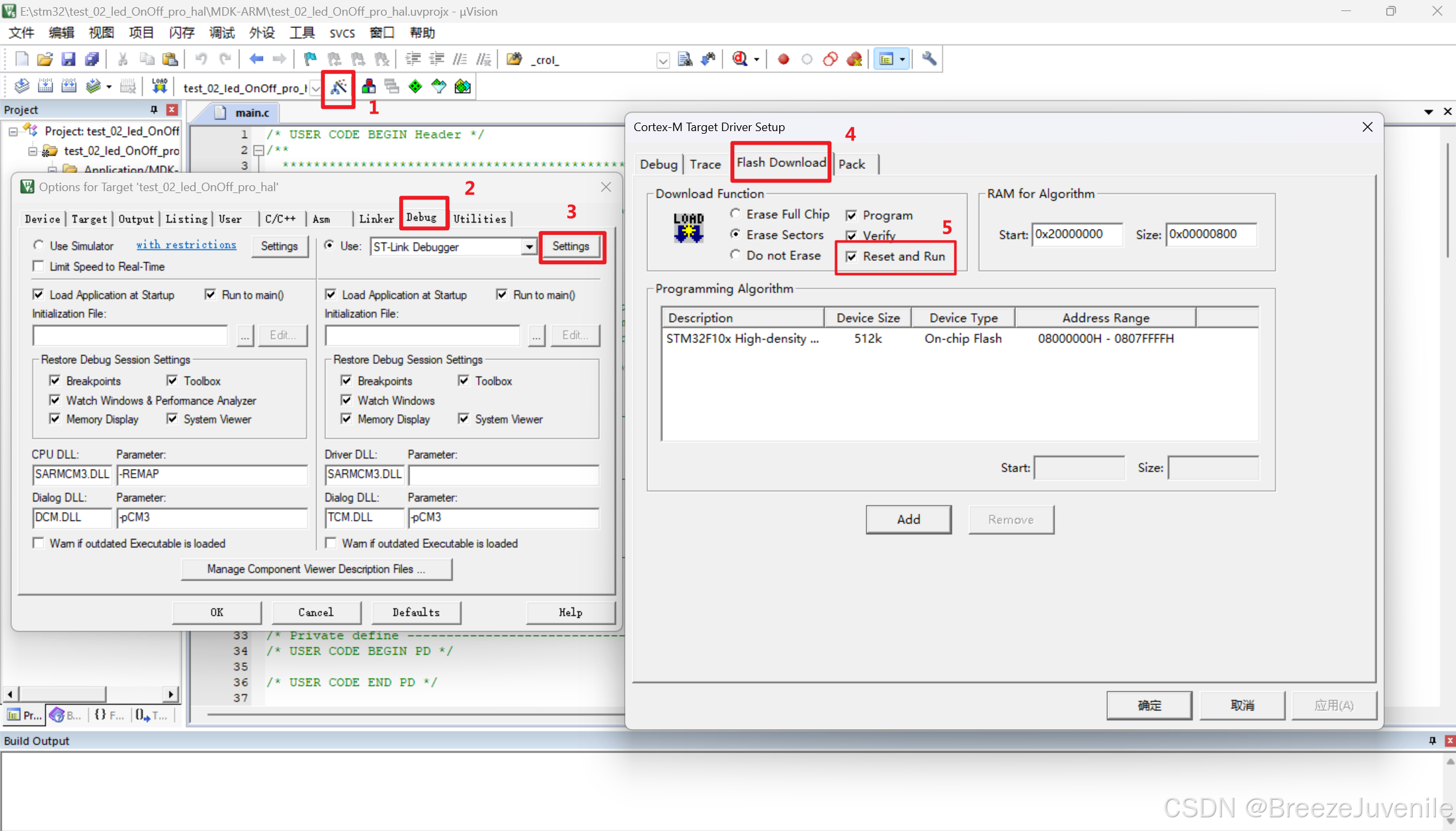The image size is (1456, 831).
Task: Select the Erase Full Chip radio button
Action: pos(735,214)
